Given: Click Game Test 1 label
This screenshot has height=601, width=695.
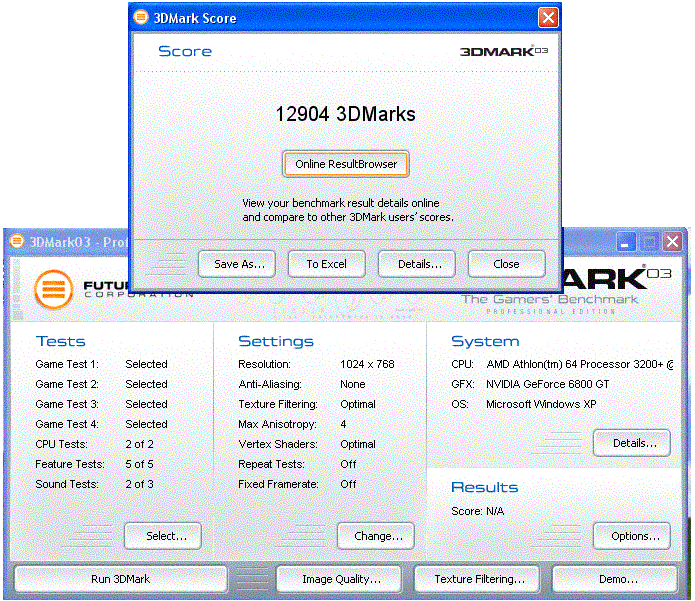Looking at the screenshot, I should click(x=67, y=364).
